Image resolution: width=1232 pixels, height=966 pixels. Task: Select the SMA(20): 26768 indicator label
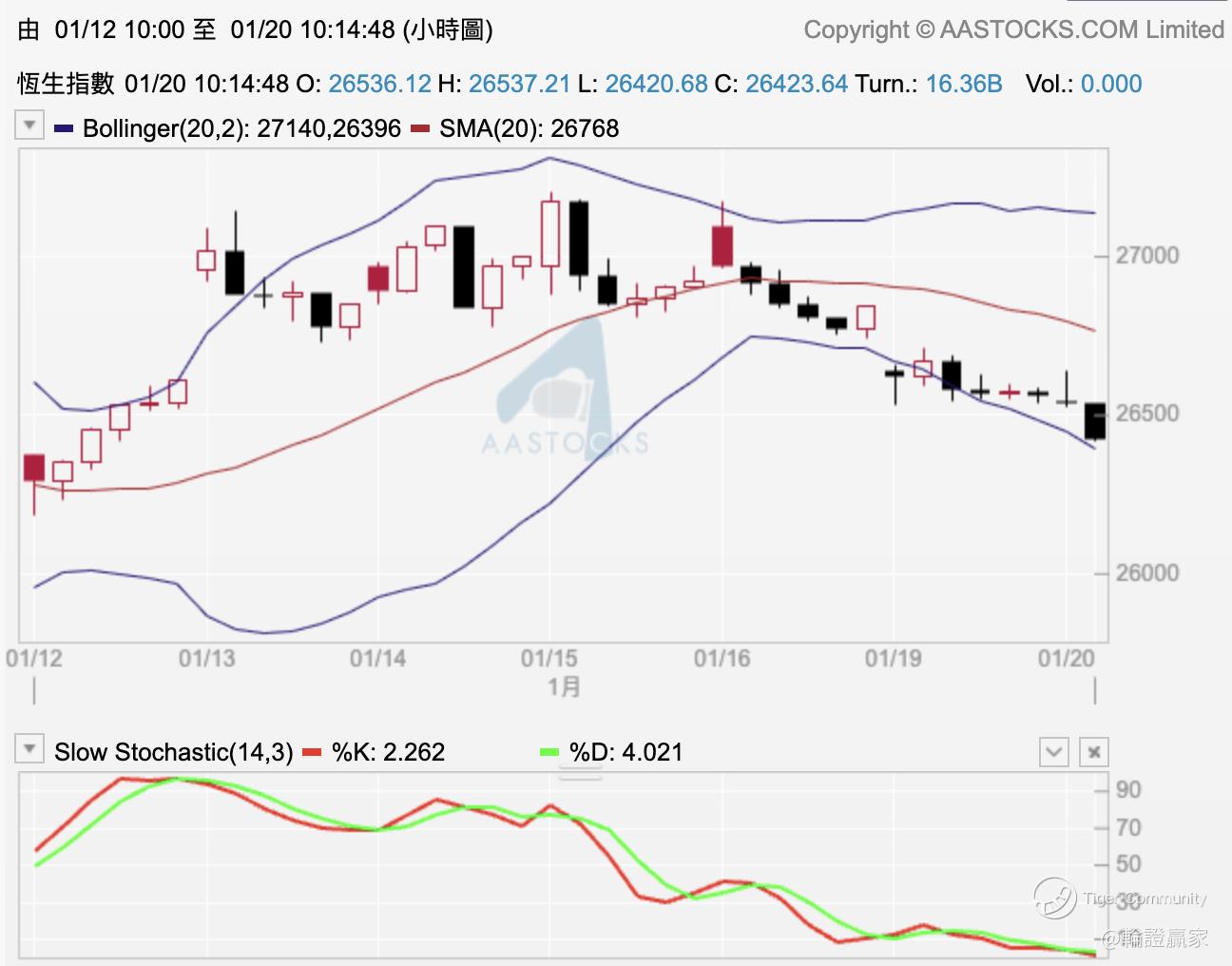point(529,128)
